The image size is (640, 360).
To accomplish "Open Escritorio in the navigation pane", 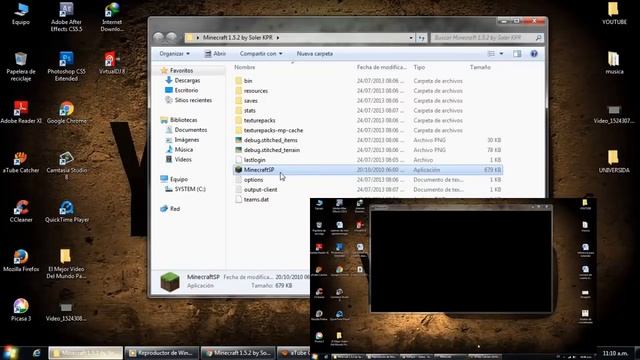I will pyautogui.click(x=182, y=90).
